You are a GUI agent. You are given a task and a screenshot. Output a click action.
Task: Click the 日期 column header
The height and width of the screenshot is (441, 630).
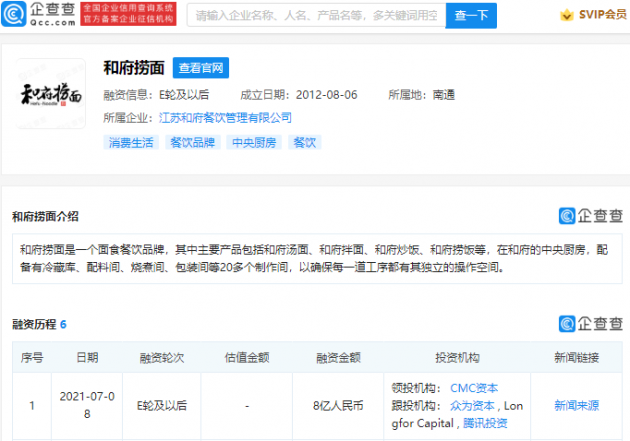pyautogui.click(x=87, y=357)
